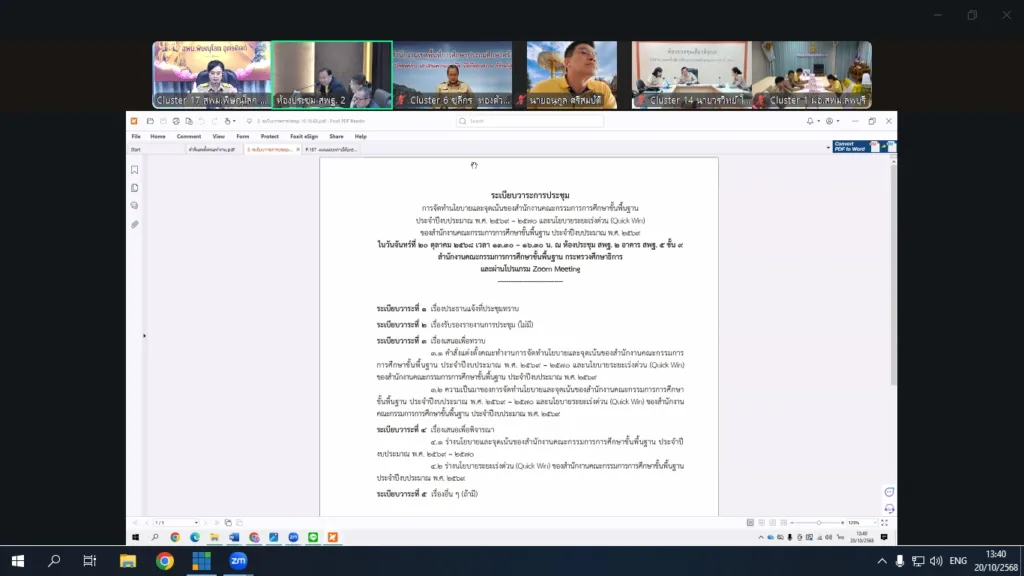Adjust the zoom slider in status bar
The image size is (1024, 576).
pyautogui.click(x=818, y=522)
